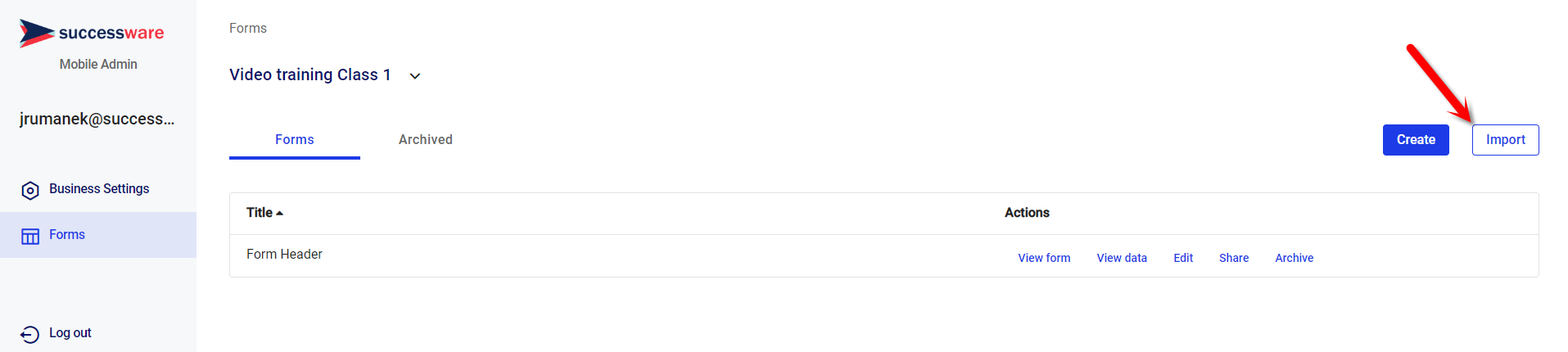Select the Form Header row title
Screen dimensions: 1568x352
click(x=284, y=255)
